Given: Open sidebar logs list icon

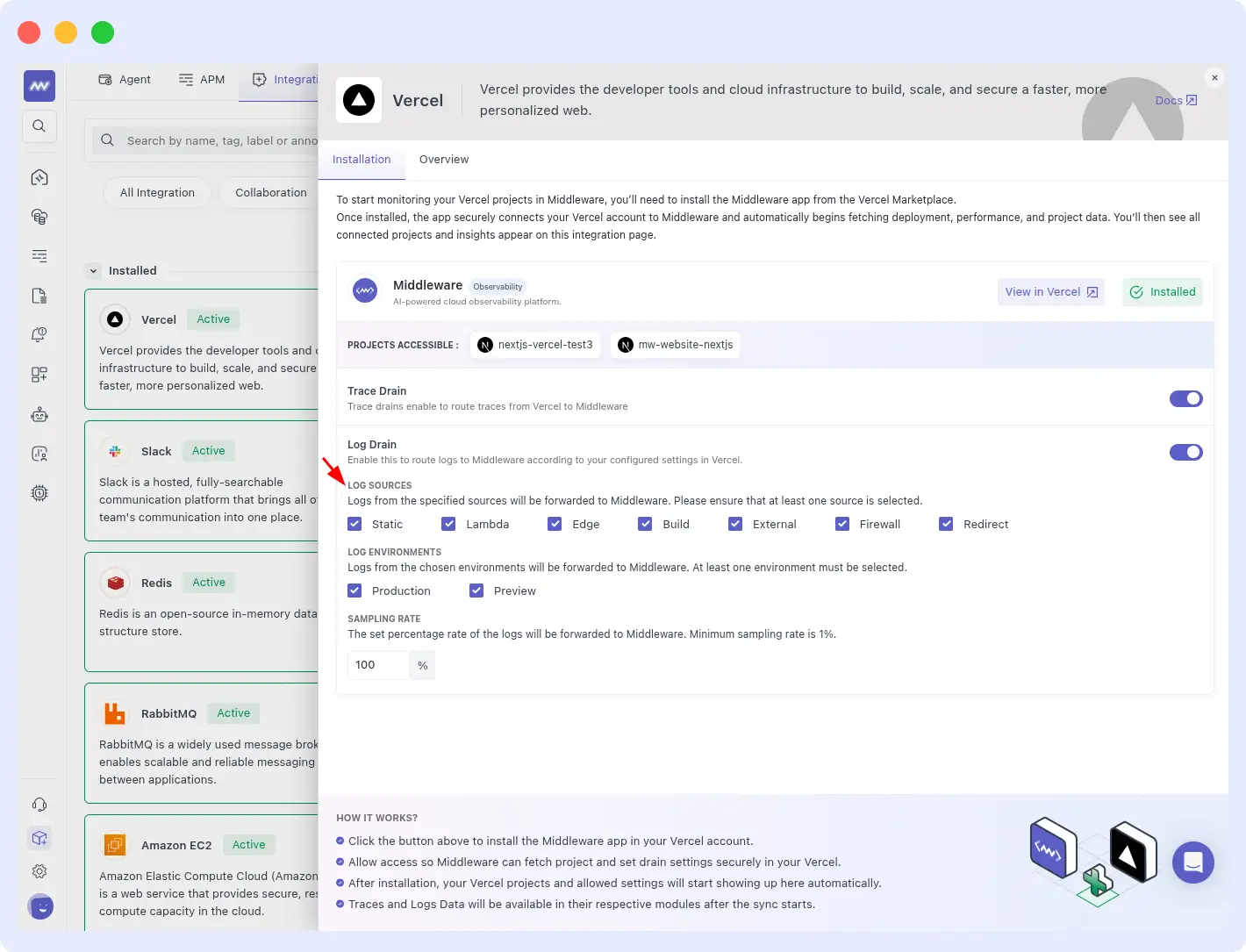Looking at the screenshot, I should coord(39,256).
